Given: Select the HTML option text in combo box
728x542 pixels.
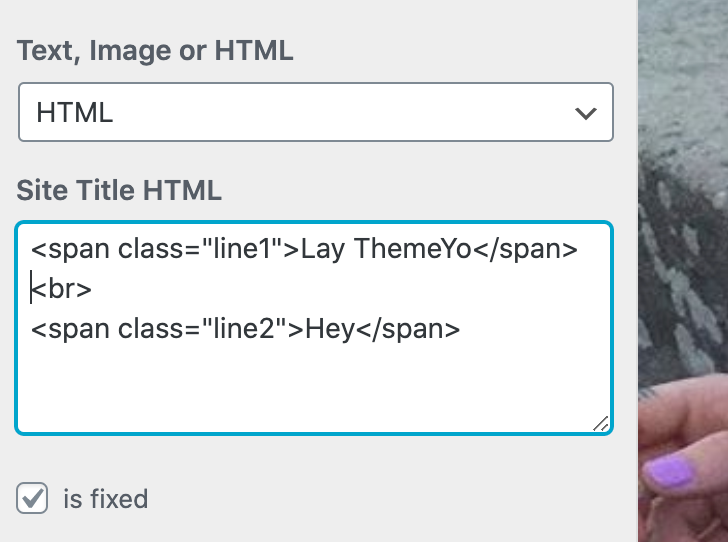Looking at the screenshot, I should [74, 113].
